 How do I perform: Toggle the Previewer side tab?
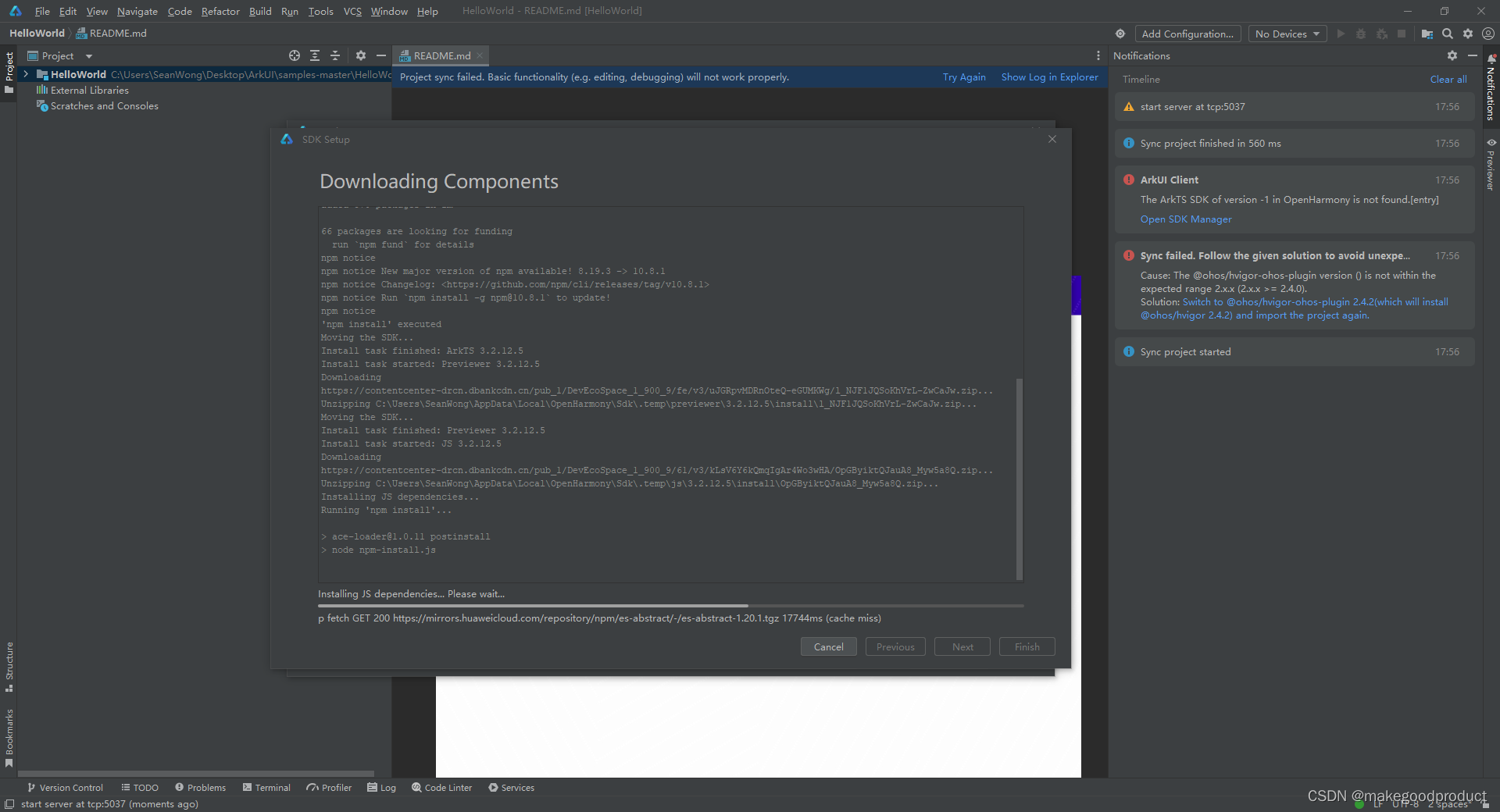pos(1491,164)
